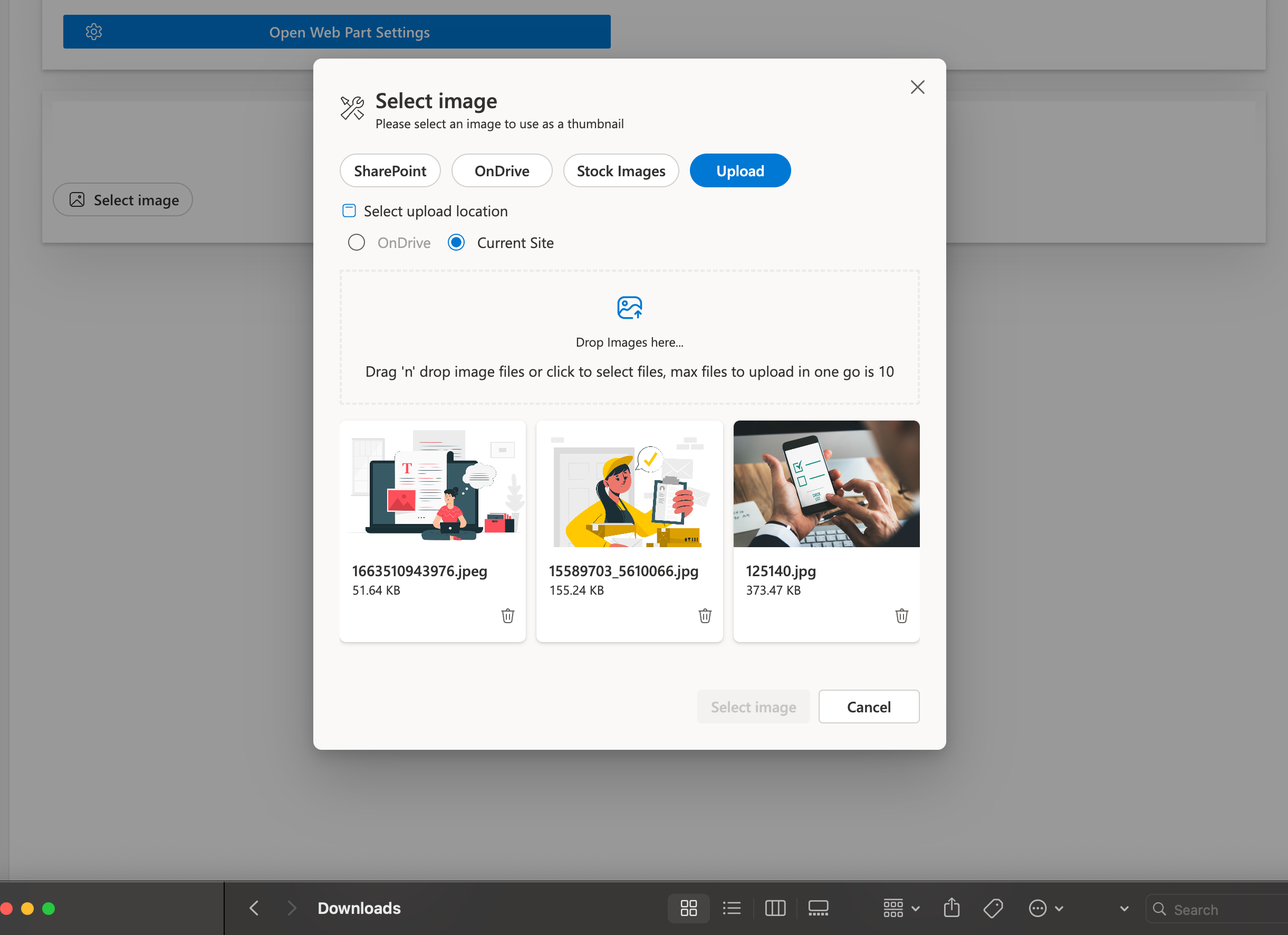Switch to the SharePoint tab

(390, 171)
